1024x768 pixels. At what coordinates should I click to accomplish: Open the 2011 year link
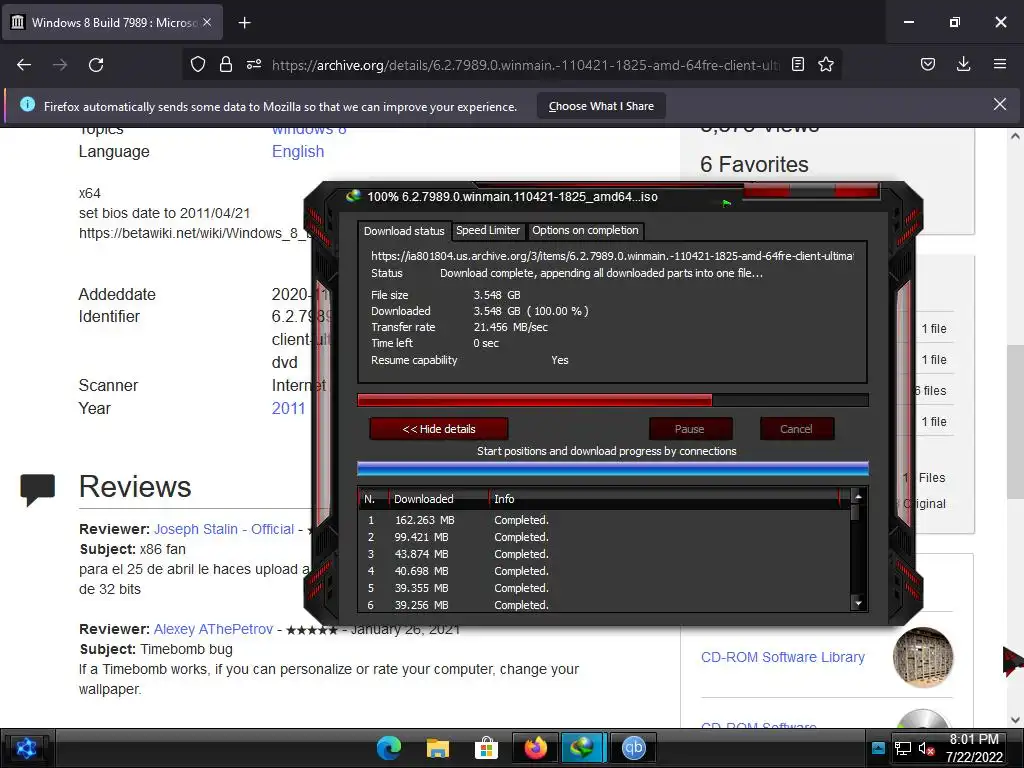pos(288,408)
